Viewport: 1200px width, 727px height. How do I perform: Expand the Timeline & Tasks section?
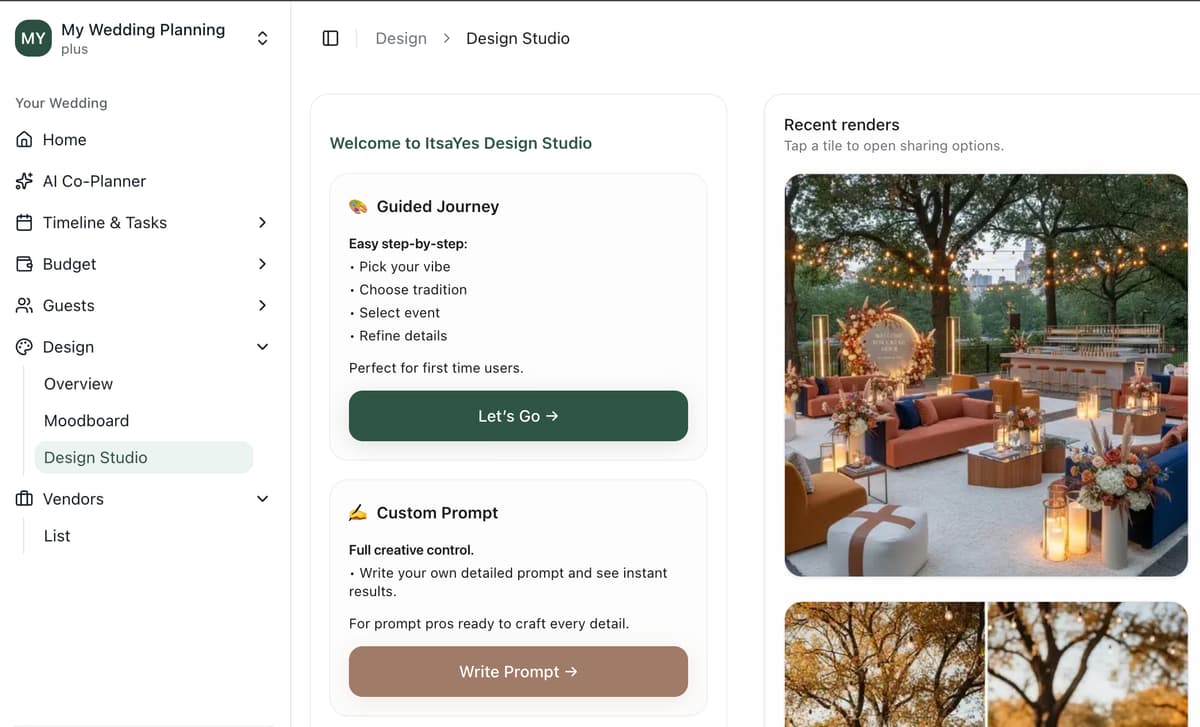[x=262, y=222]
